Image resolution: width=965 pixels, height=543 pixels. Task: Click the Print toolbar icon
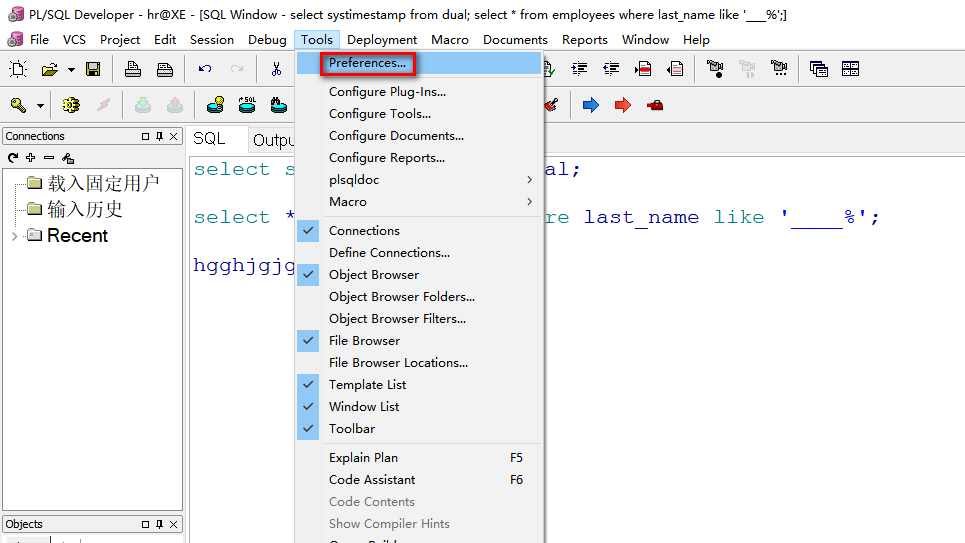coord(132,69)
